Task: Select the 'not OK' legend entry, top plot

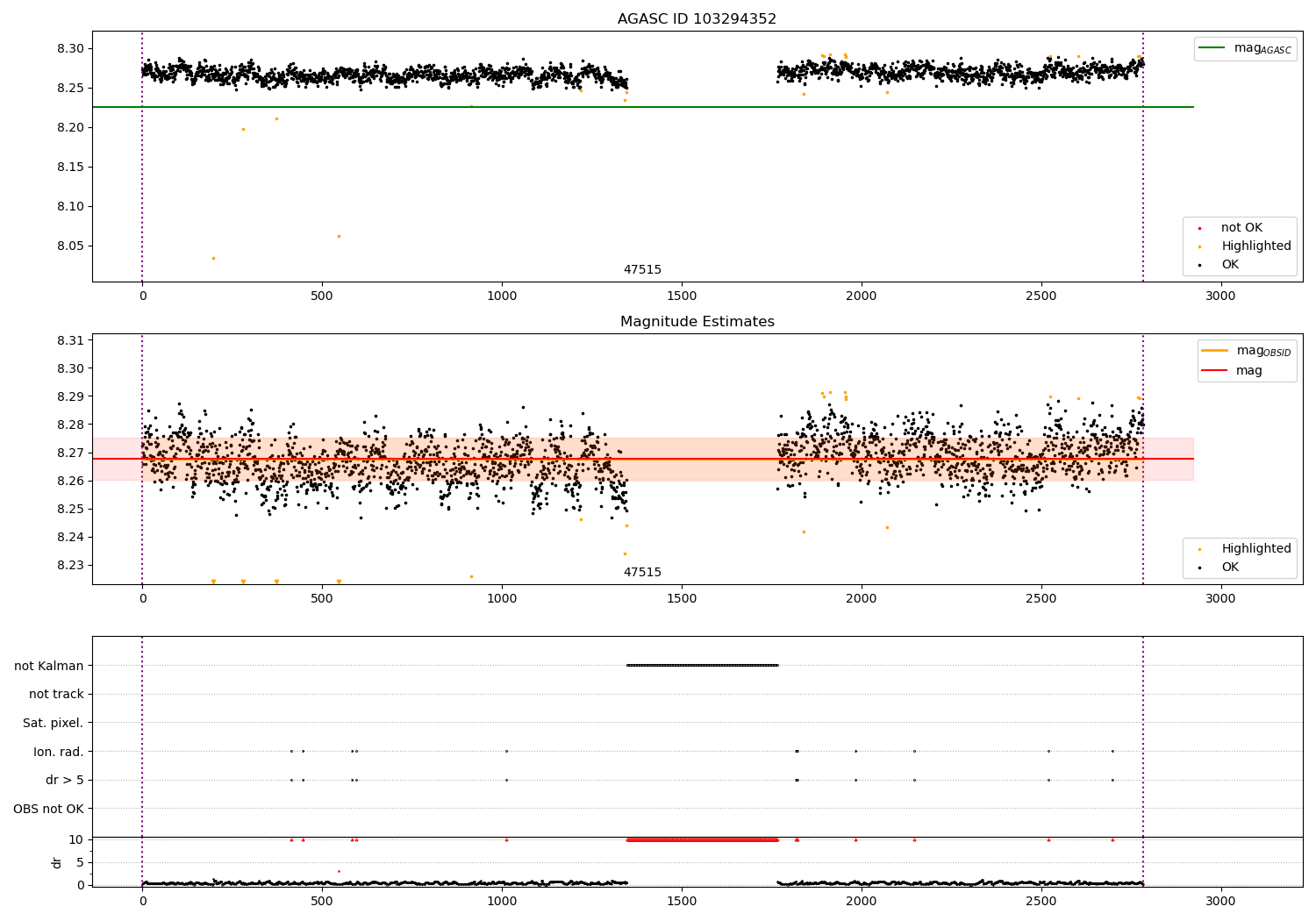Action: 1241,228
